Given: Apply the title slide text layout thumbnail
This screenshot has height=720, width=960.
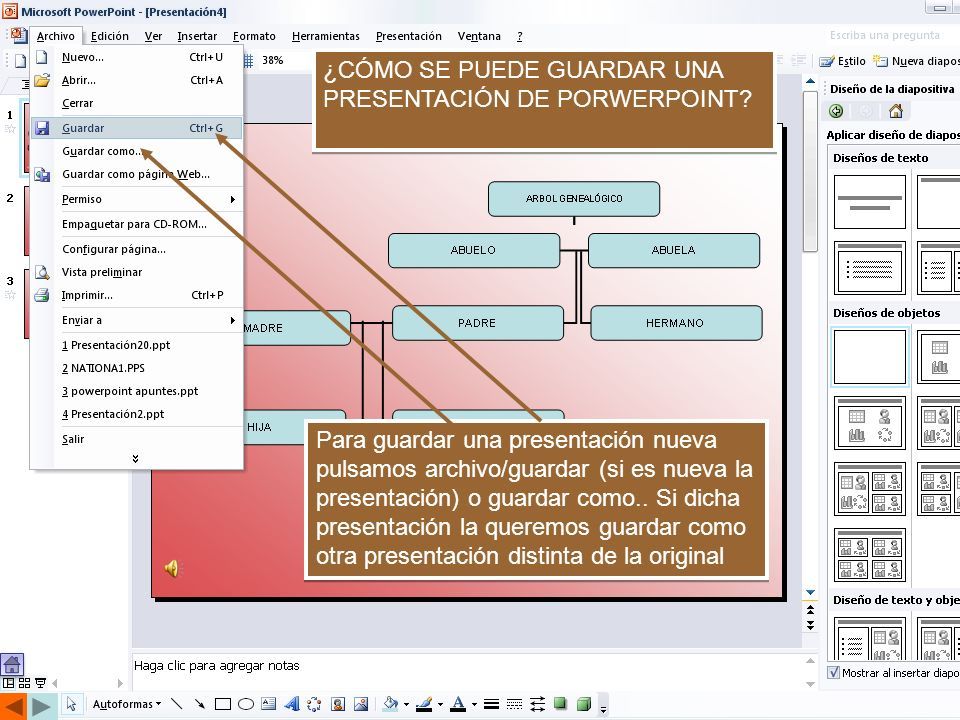Looking at the screenshot, I should coord(869,202).
